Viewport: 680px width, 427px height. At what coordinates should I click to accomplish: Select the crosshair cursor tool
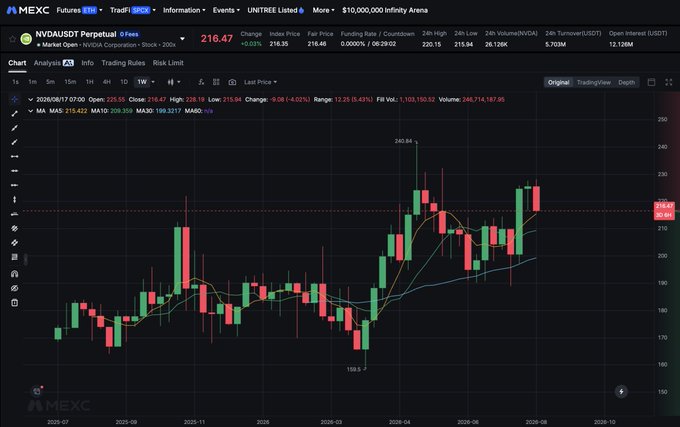click(14, 99)
